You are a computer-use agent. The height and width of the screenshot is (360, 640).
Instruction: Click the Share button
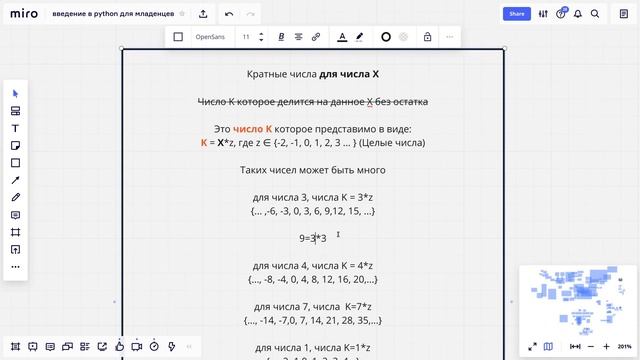pyautogui.click(x=517, y=14)
